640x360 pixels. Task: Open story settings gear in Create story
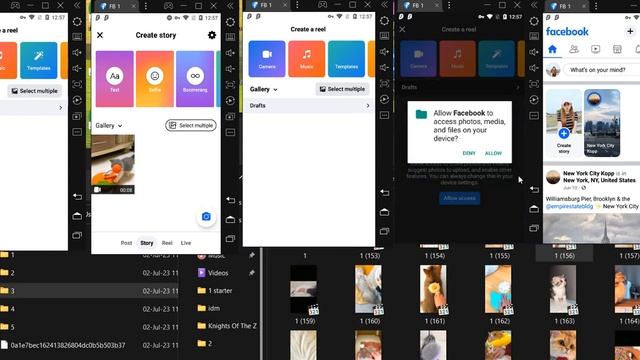click(212, 35)
